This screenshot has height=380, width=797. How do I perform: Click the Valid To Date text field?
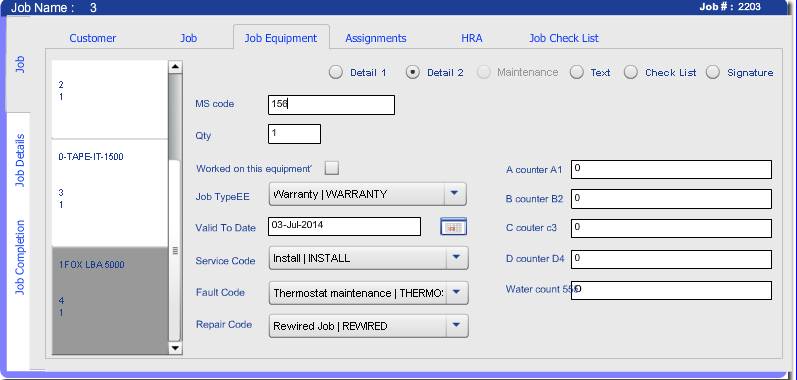click(x=345, y=227)
